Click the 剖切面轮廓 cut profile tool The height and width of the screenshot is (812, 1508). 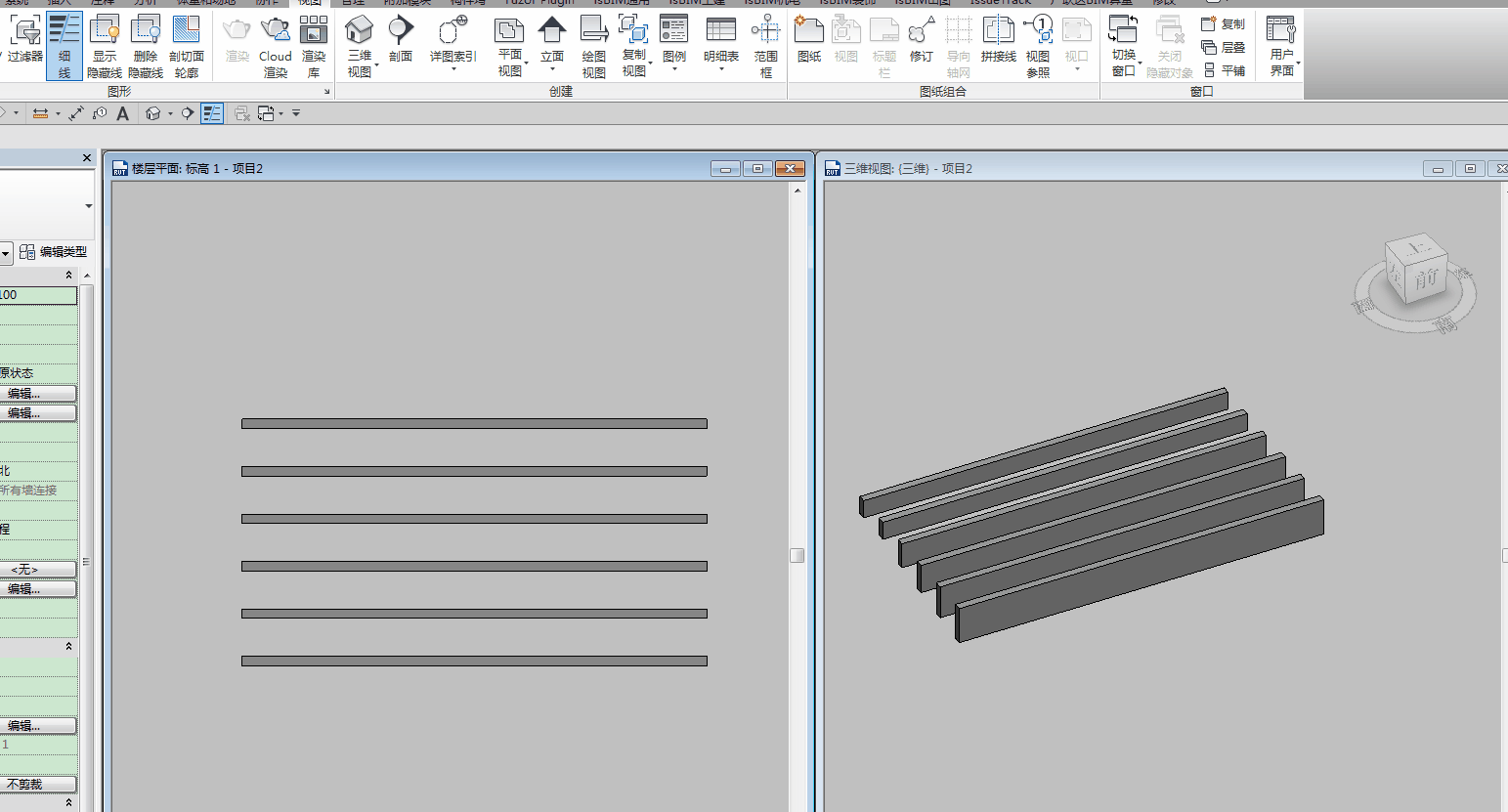click(187, 46)
